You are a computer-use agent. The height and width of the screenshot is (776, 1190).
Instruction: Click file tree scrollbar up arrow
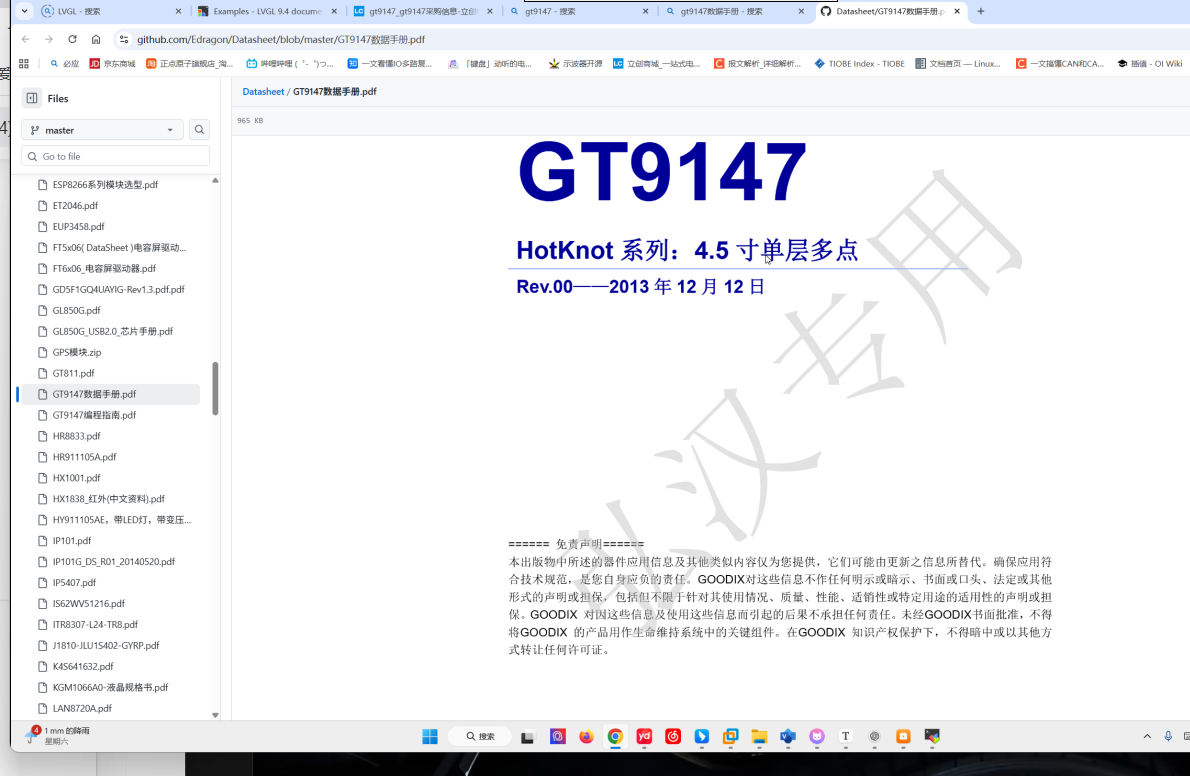coord(215,181)
